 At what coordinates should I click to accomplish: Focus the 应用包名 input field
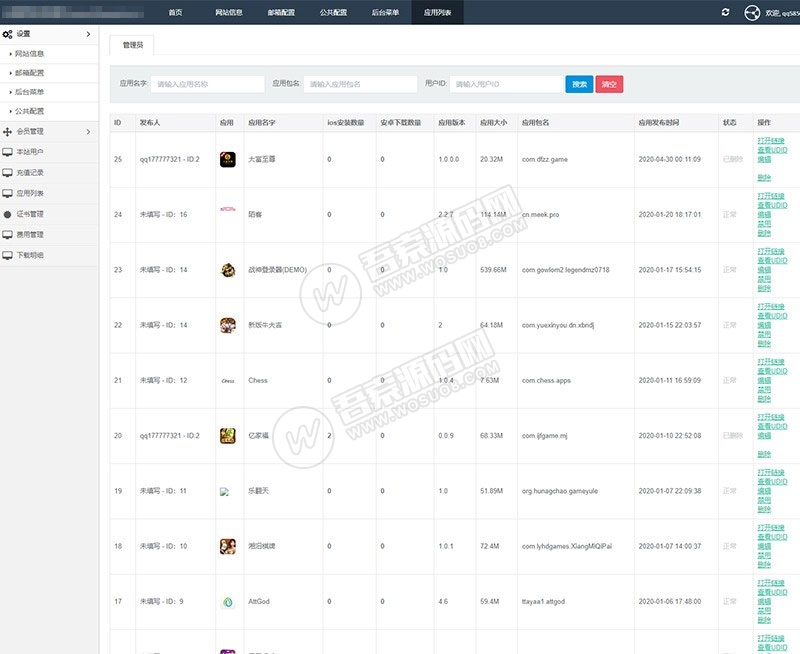click(x=360, y=84)
